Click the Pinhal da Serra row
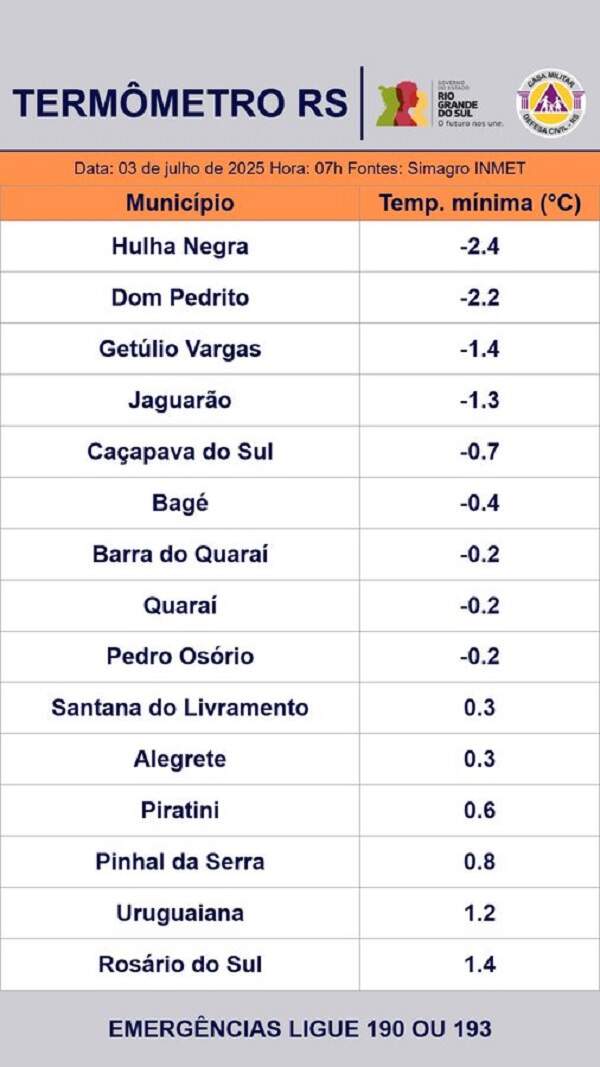Image resolution: width=600 pixels, height=1067 pixels. pos(300,861)
